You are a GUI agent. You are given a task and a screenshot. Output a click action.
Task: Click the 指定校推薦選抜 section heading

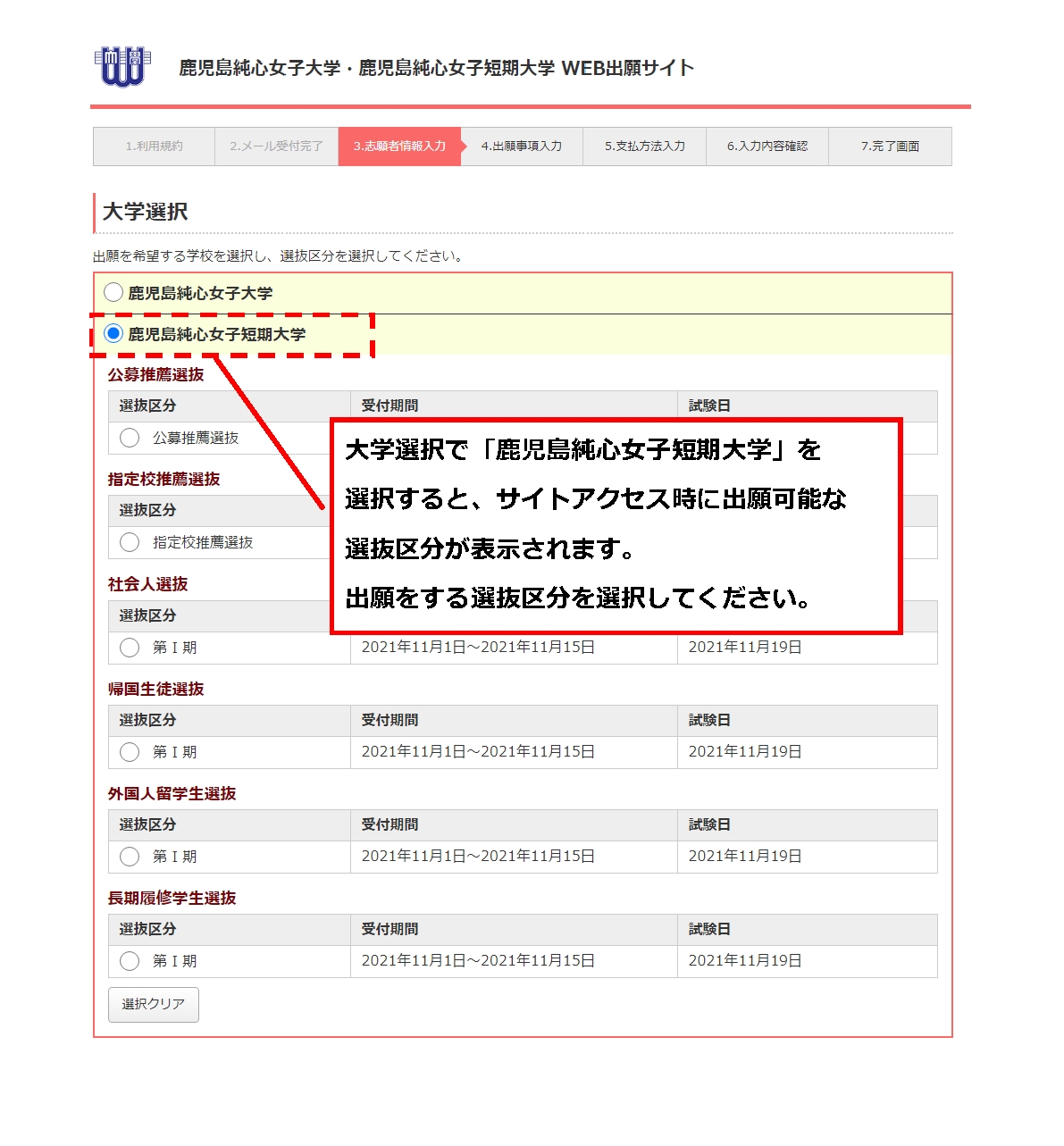tap(164, 480)
